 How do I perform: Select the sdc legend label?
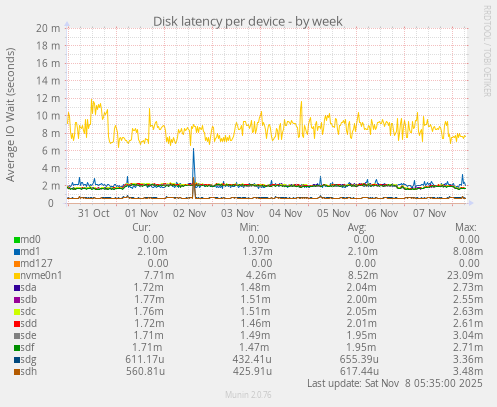tap(28, 311)
